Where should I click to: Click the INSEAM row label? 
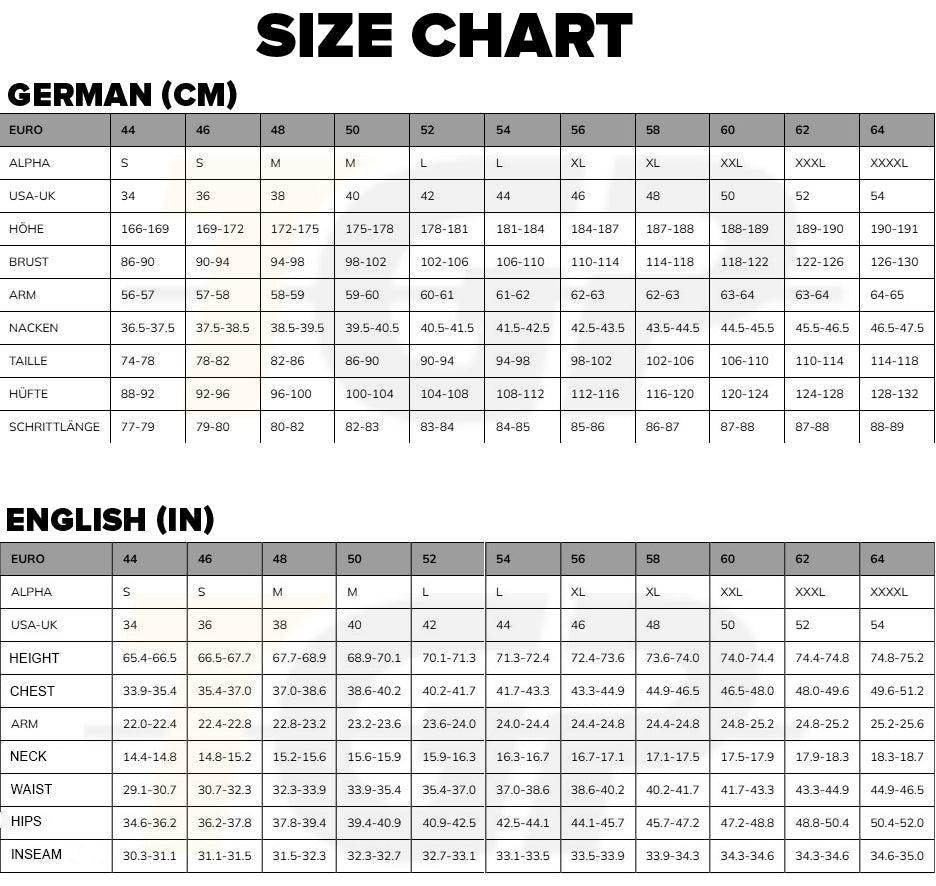[x=36, y=855]
